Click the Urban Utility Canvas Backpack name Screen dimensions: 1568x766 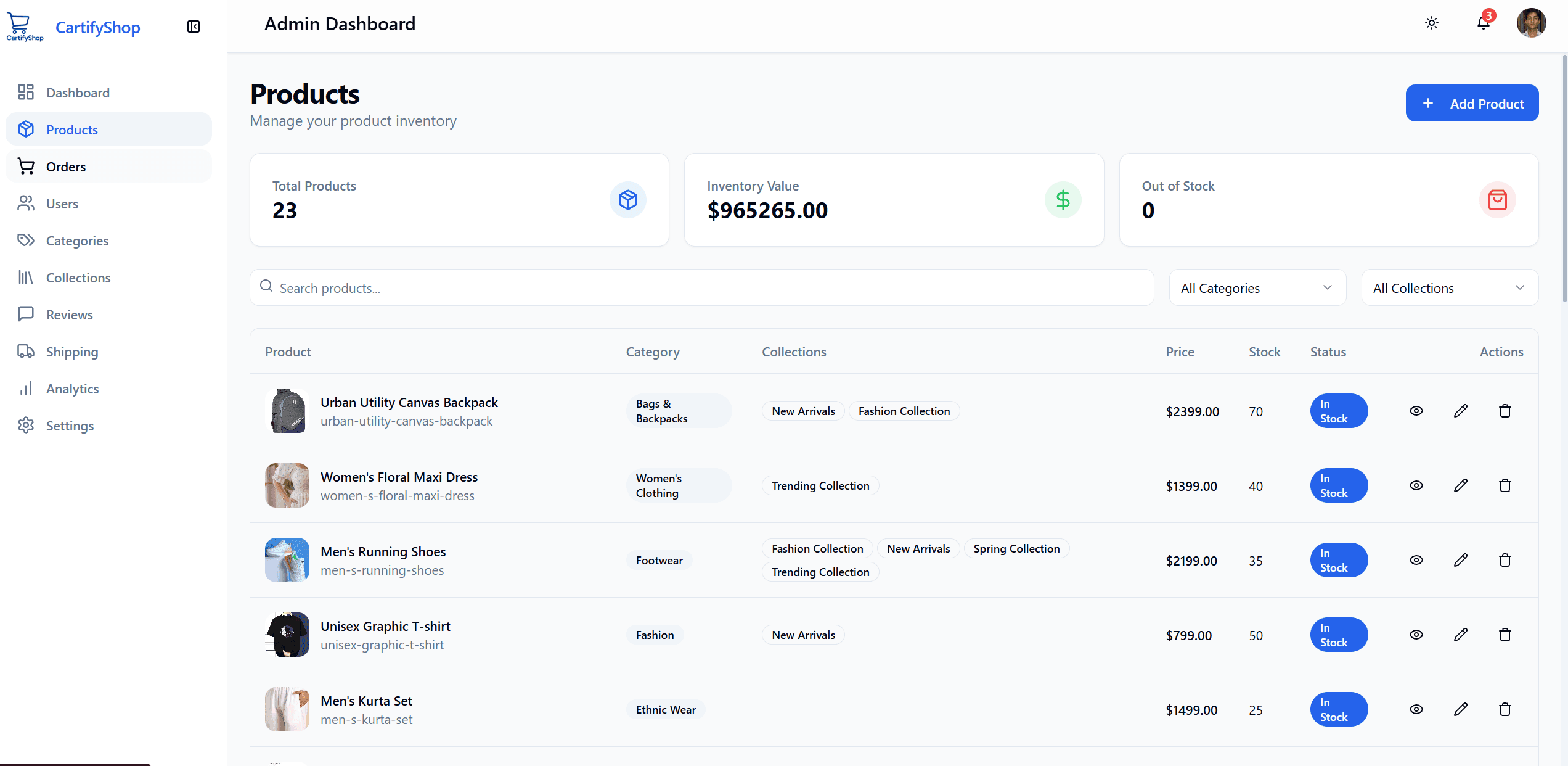409,402
